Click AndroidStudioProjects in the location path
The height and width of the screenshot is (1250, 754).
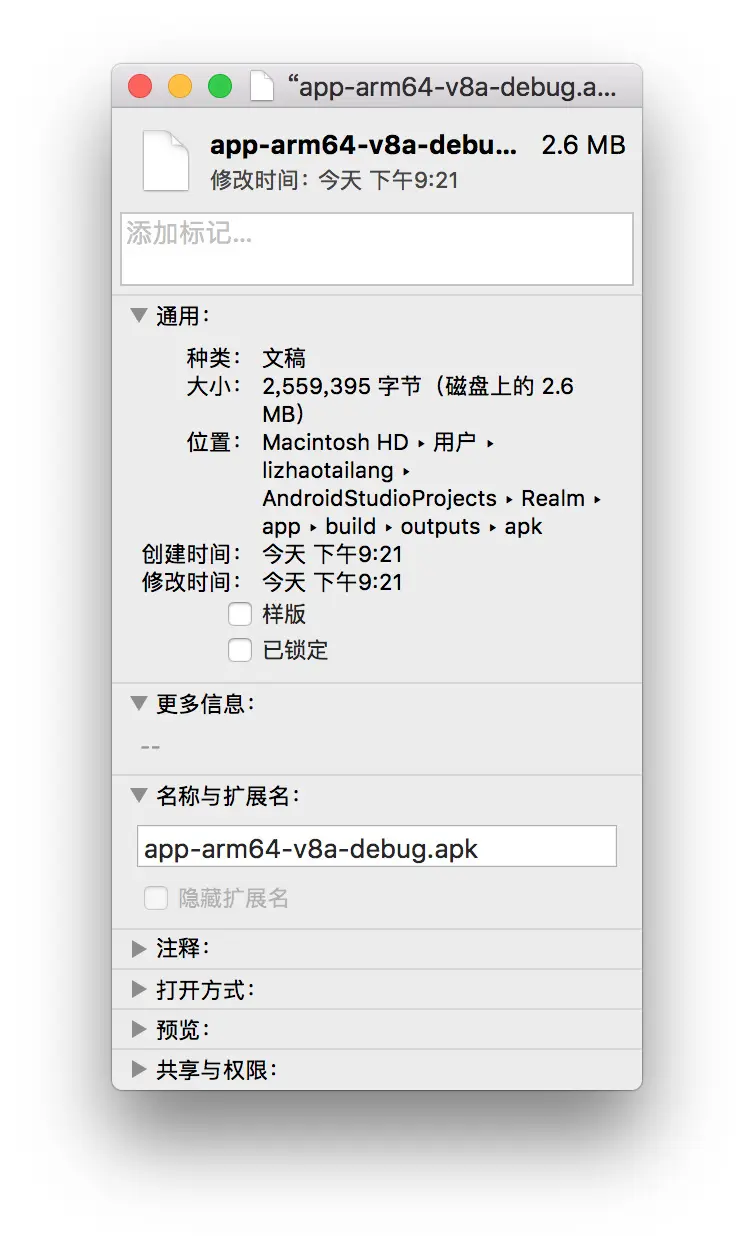point(379,498)
